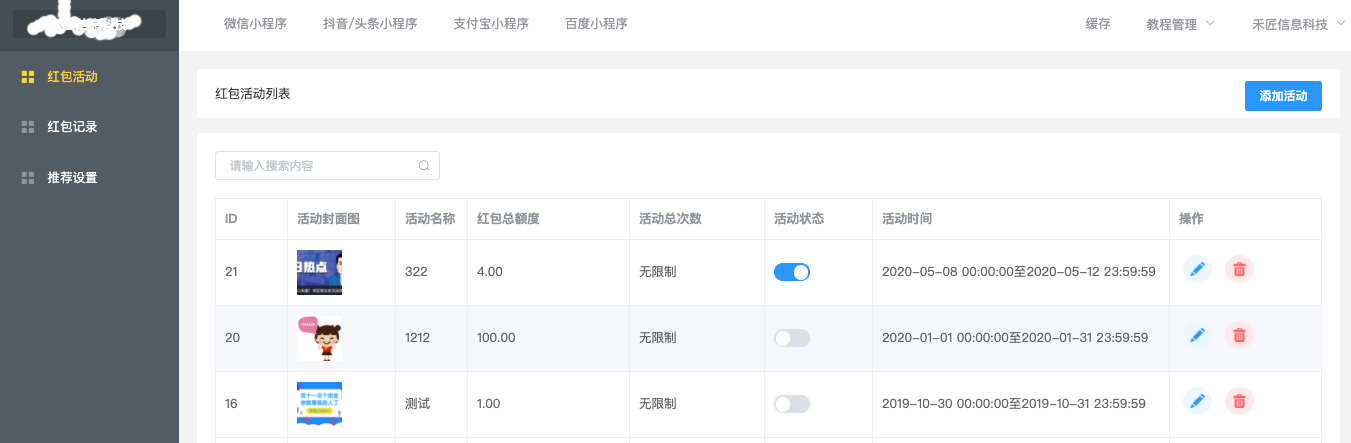Image resolution: width=1351 pixels, height=443 pixels.
Task: Click the search magnifier icon in search box
Action: [424, 166]
